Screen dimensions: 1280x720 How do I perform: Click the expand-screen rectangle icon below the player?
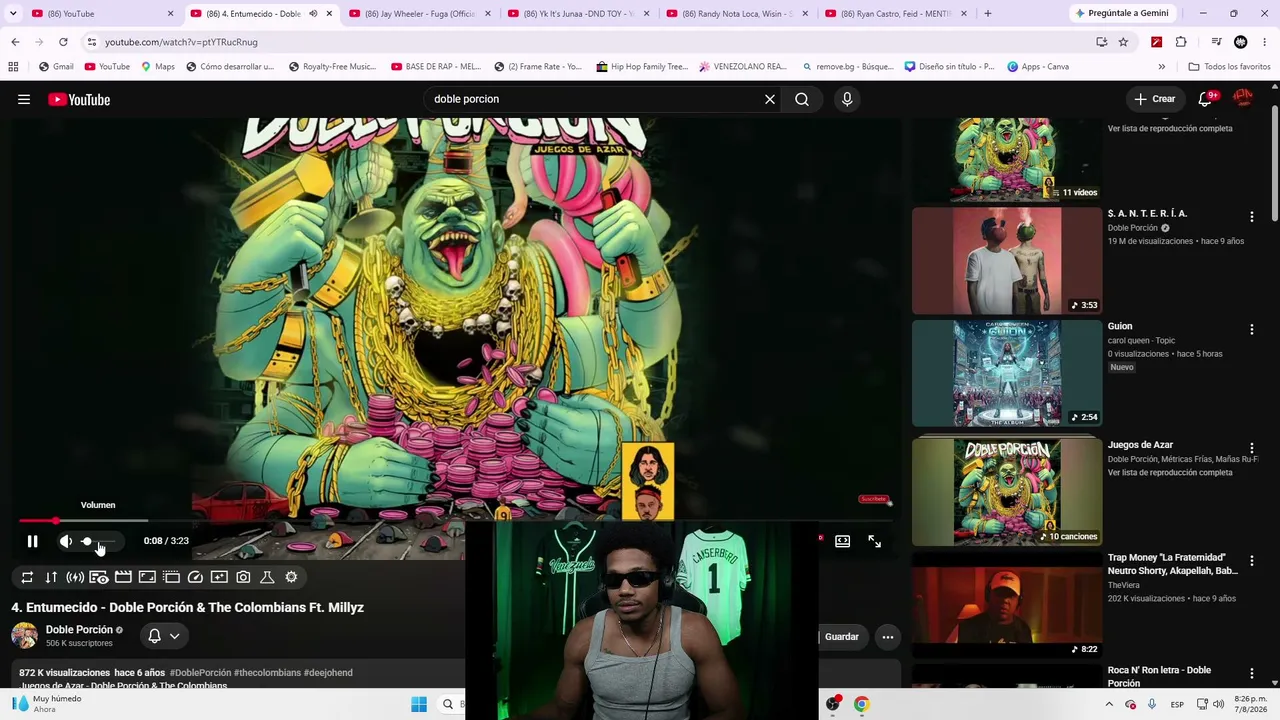[x=147, y=577]
